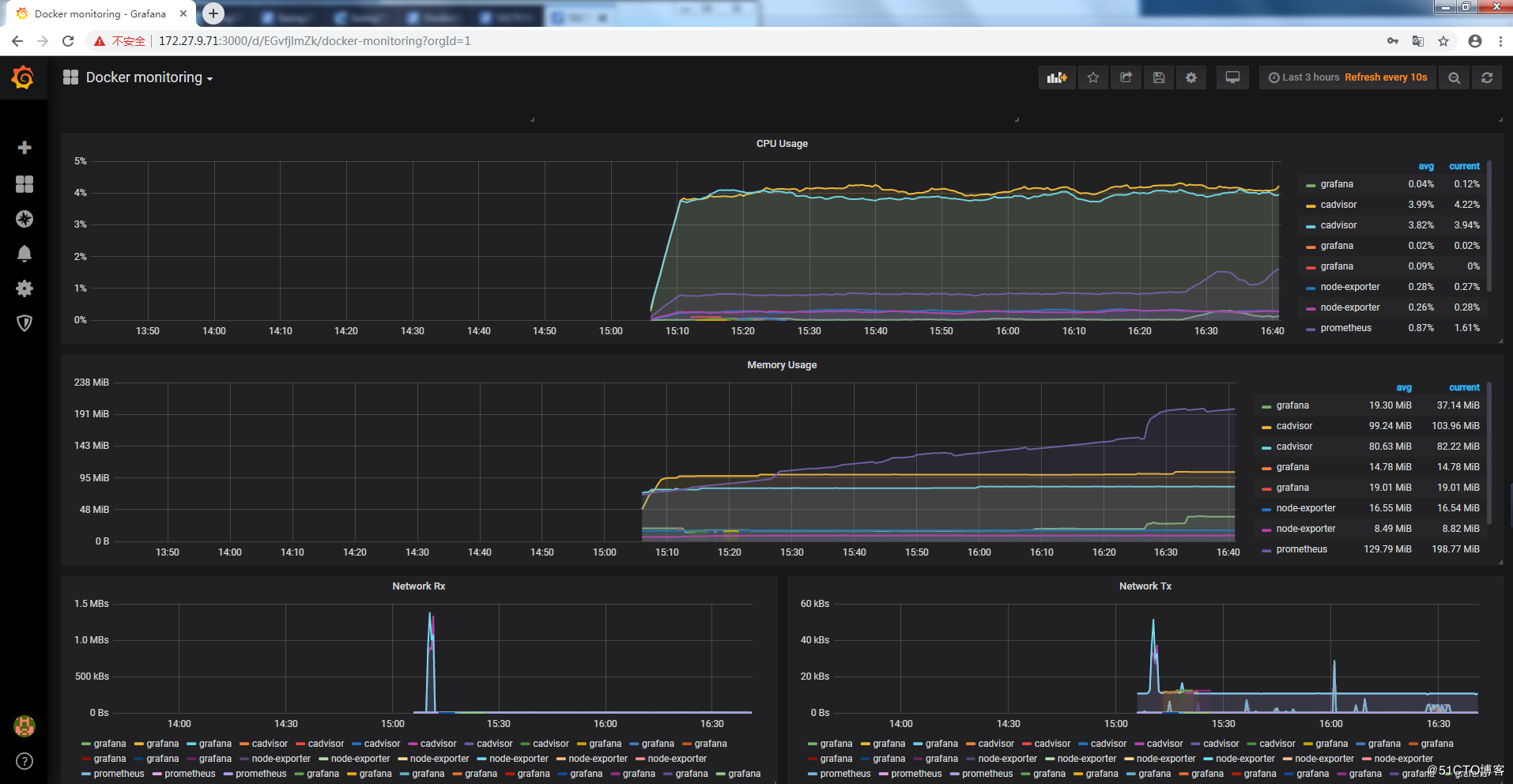Open dashboard settings with the gear icon
This screenshot has width=1513, height=784.
[1191, 77]
